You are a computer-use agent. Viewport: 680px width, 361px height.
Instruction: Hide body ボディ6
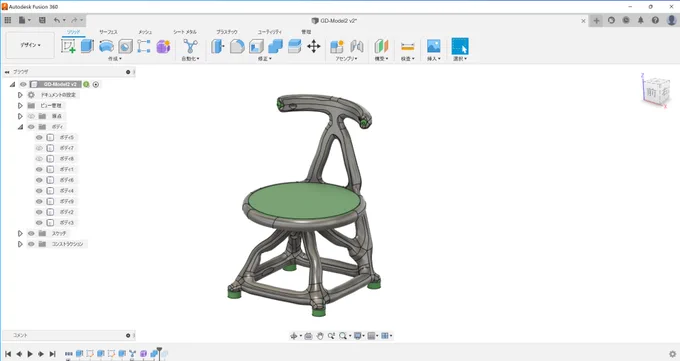[x=39, y=180]
